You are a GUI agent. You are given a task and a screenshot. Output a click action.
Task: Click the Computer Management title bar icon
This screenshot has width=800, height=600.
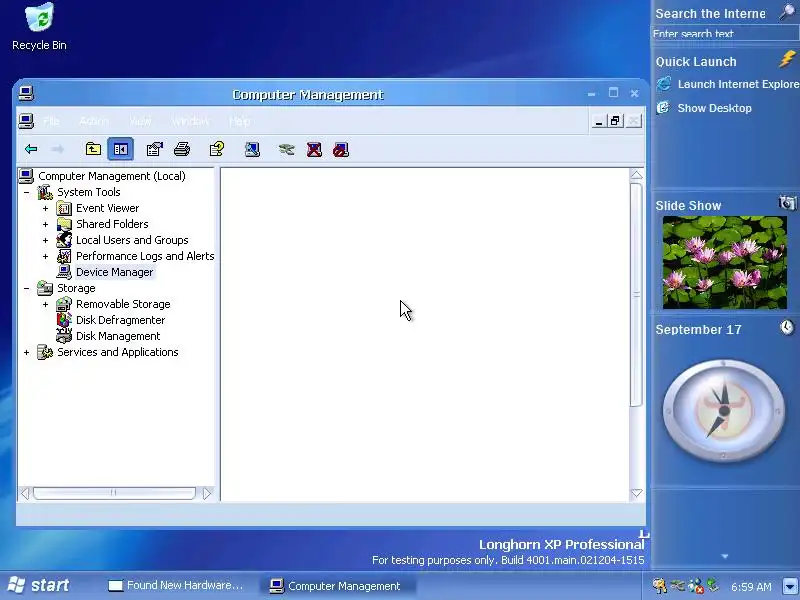point(26,93)
